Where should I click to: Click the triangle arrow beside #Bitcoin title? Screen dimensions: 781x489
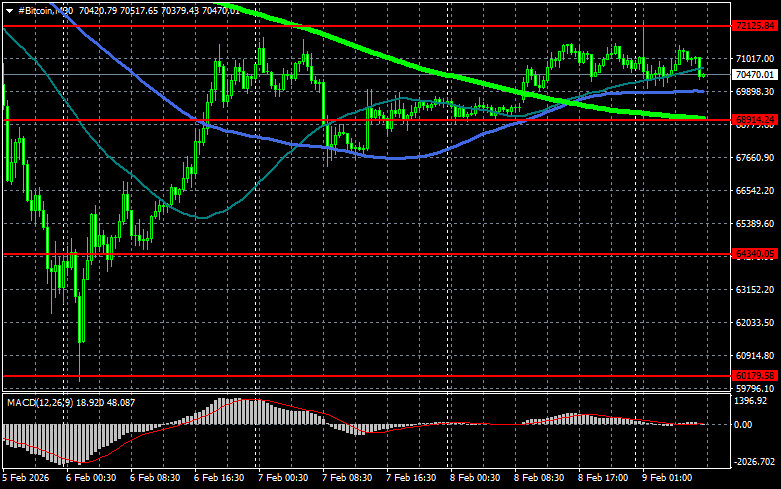(9, 11)
